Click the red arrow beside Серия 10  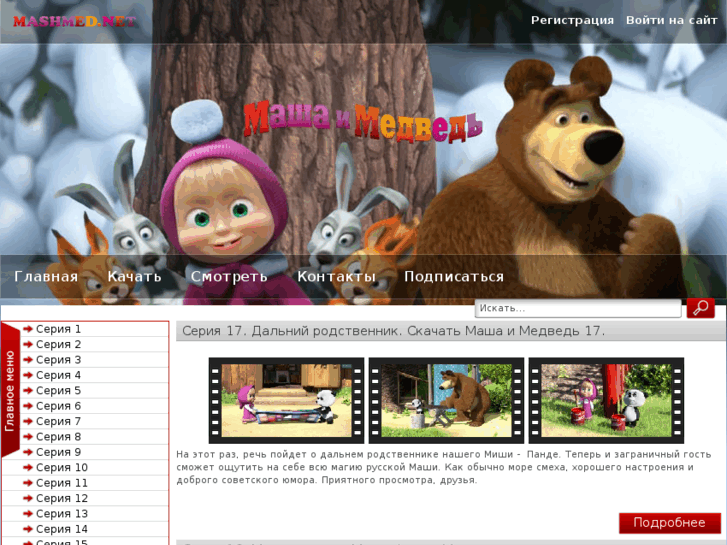click(28, 468)
